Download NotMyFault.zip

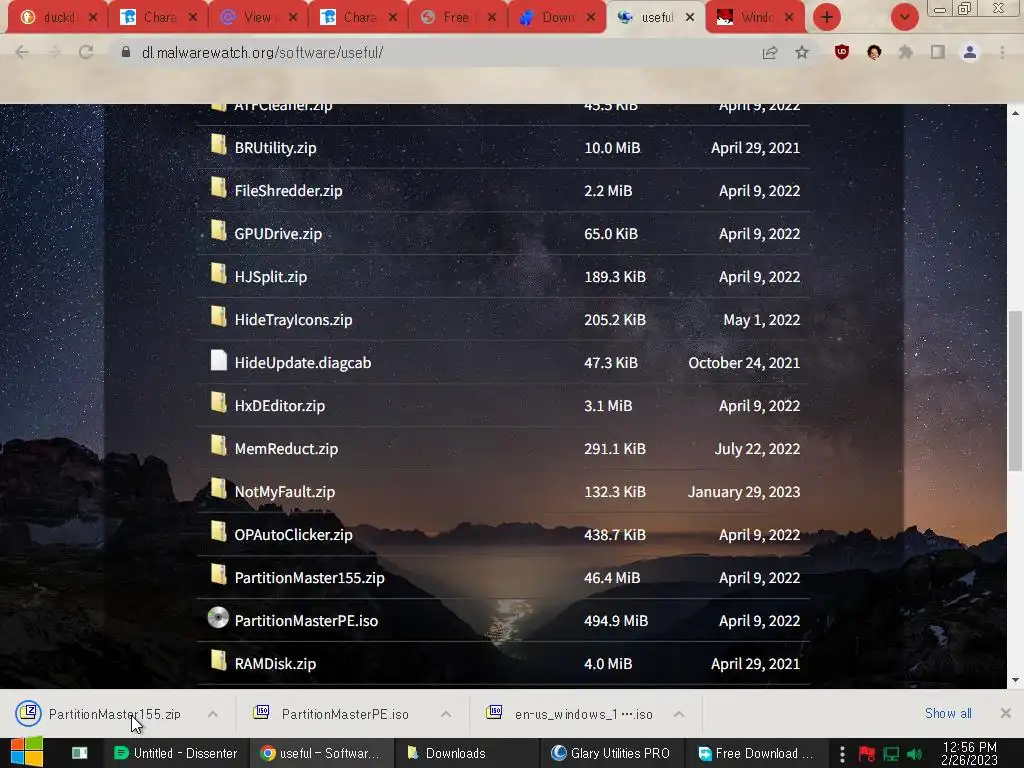tap(285, 492)
